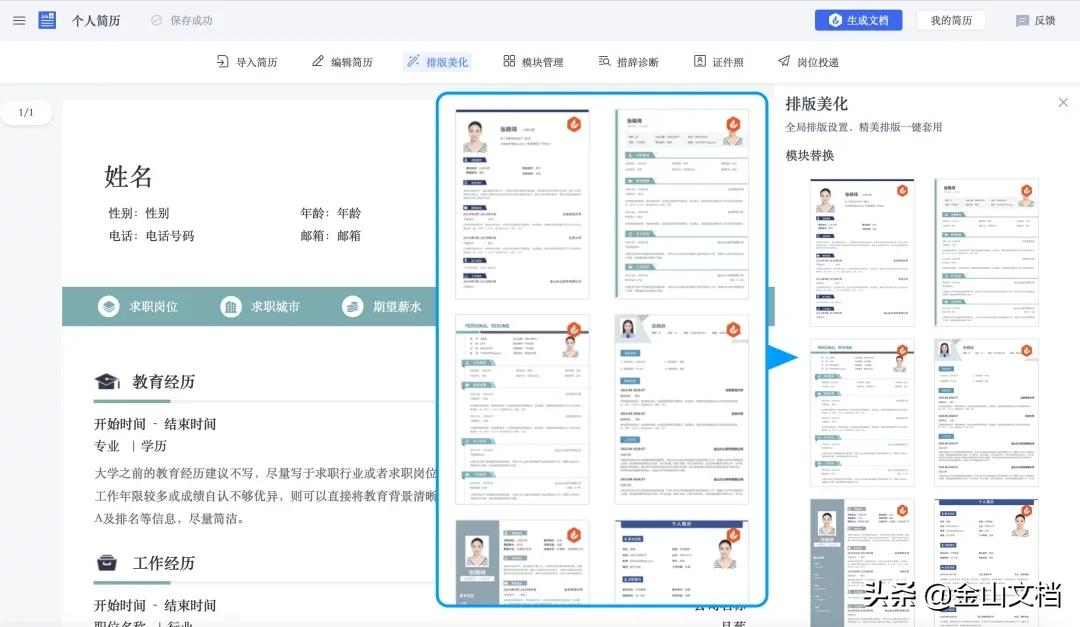Open 我的简历 my resume list
Viewport: 1080px width, 627px height.
point(951,20)
